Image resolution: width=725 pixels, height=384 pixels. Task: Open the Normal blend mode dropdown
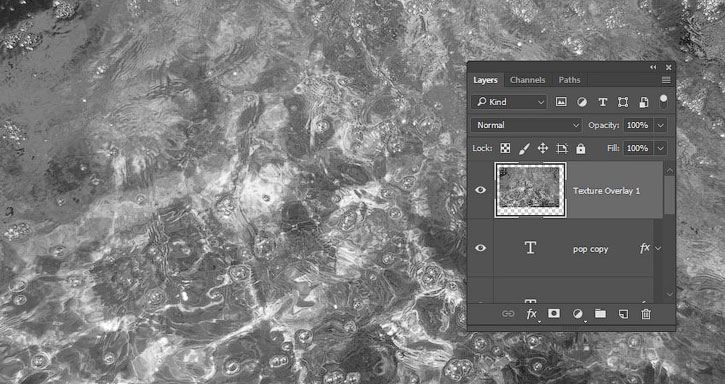[526, 125]
